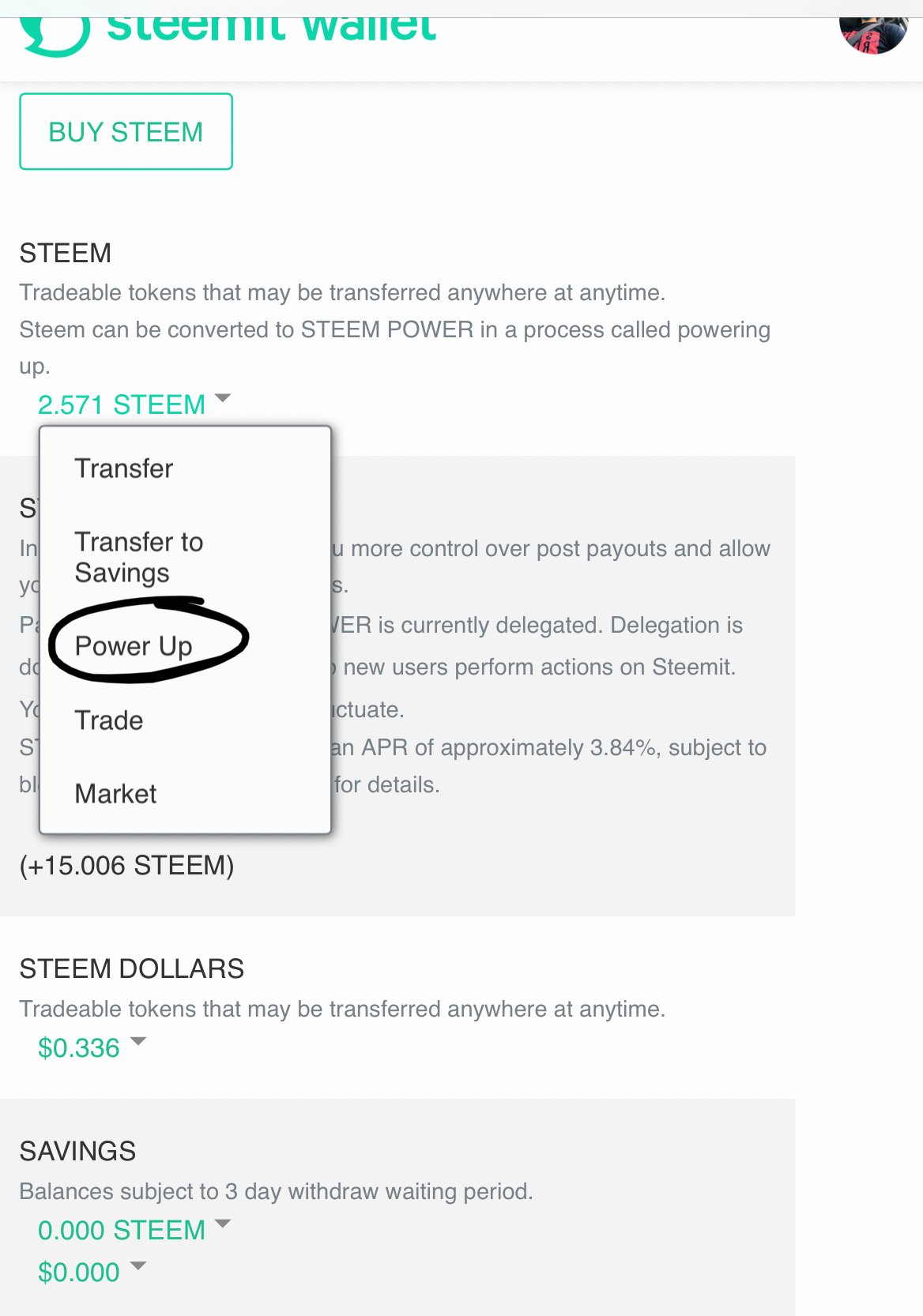The image size is (923, 1316).
Task: Open Market from the dropdown menu
Action: coord(115,794)
